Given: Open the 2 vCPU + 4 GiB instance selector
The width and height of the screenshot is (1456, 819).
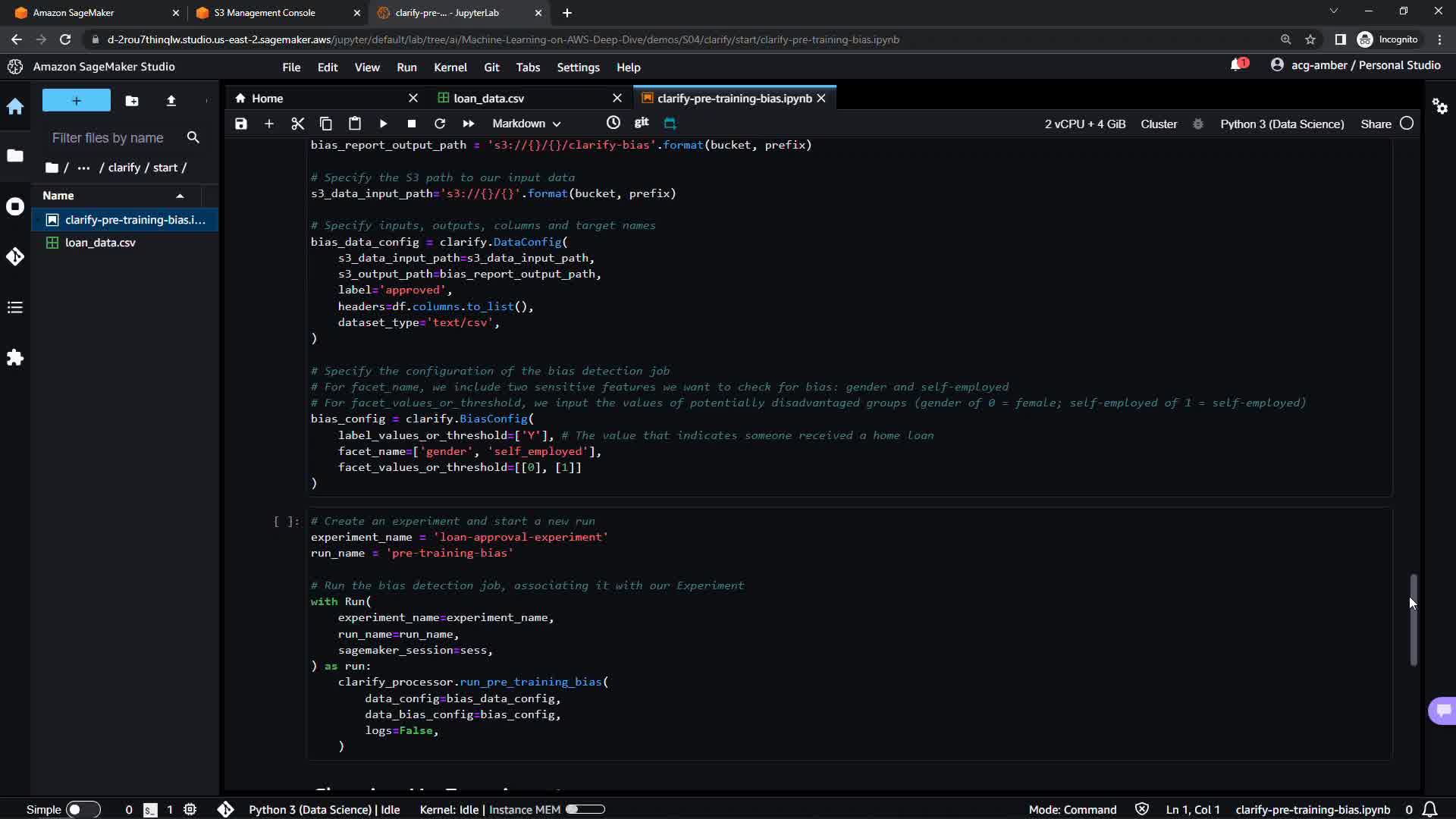Looking at the screenshot, I should pos(1084,124).
